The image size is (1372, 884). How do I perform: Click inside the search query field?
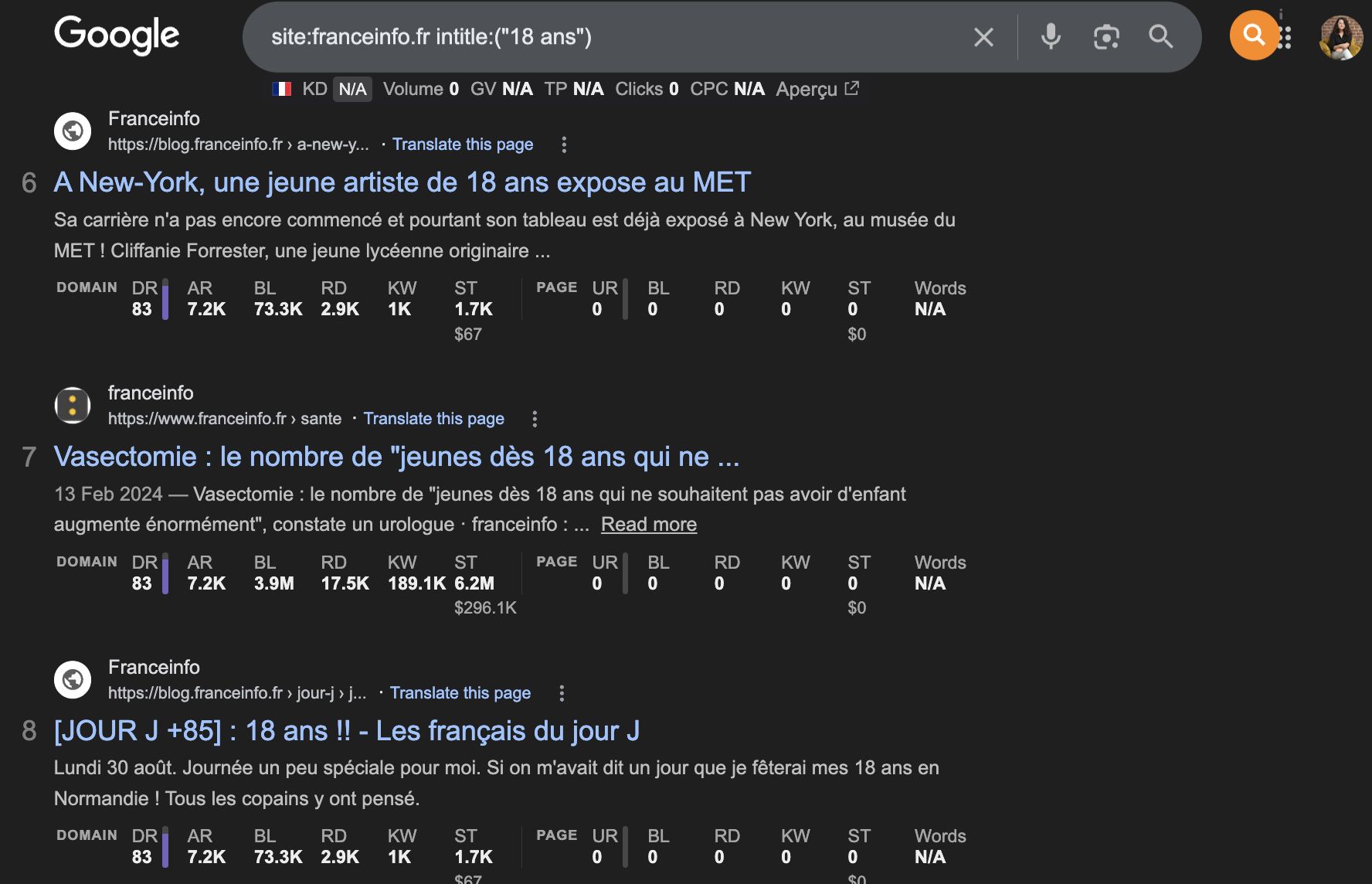coord(541,36)
